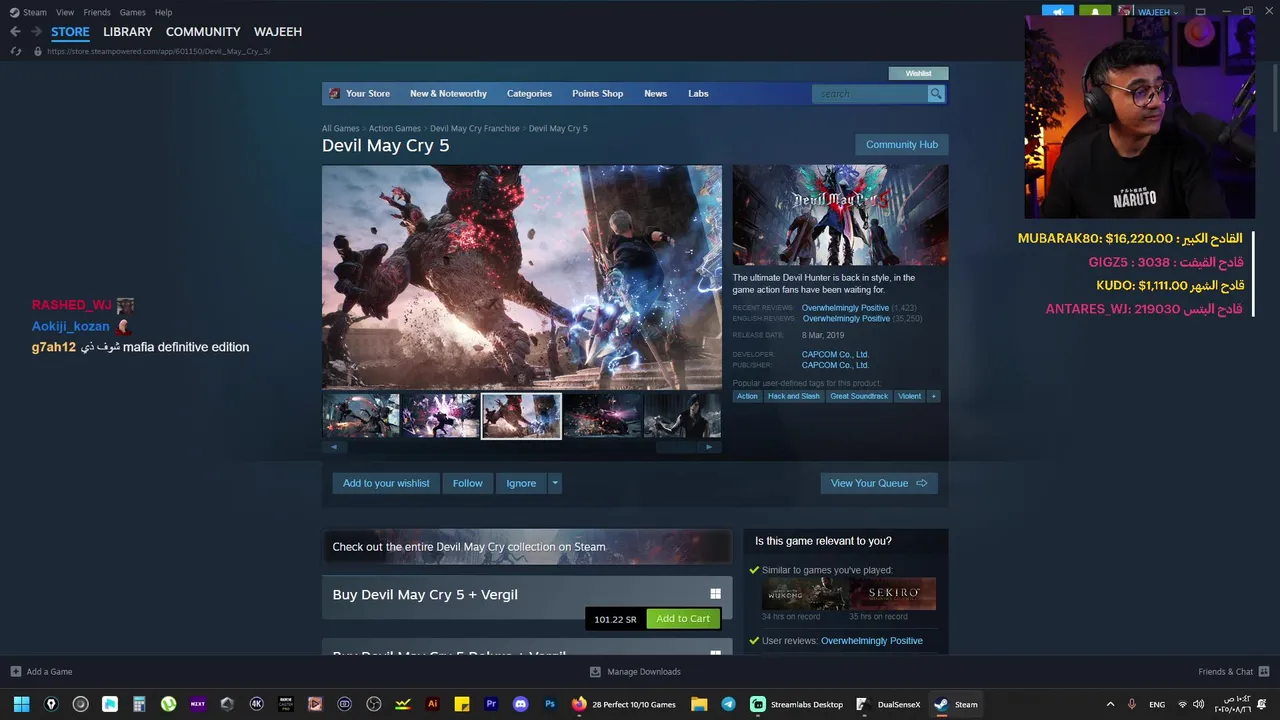Select the first screenshot thumbnail
Image resolution: width=1280 pixels, height=720 pixels.
coord(361,415)
